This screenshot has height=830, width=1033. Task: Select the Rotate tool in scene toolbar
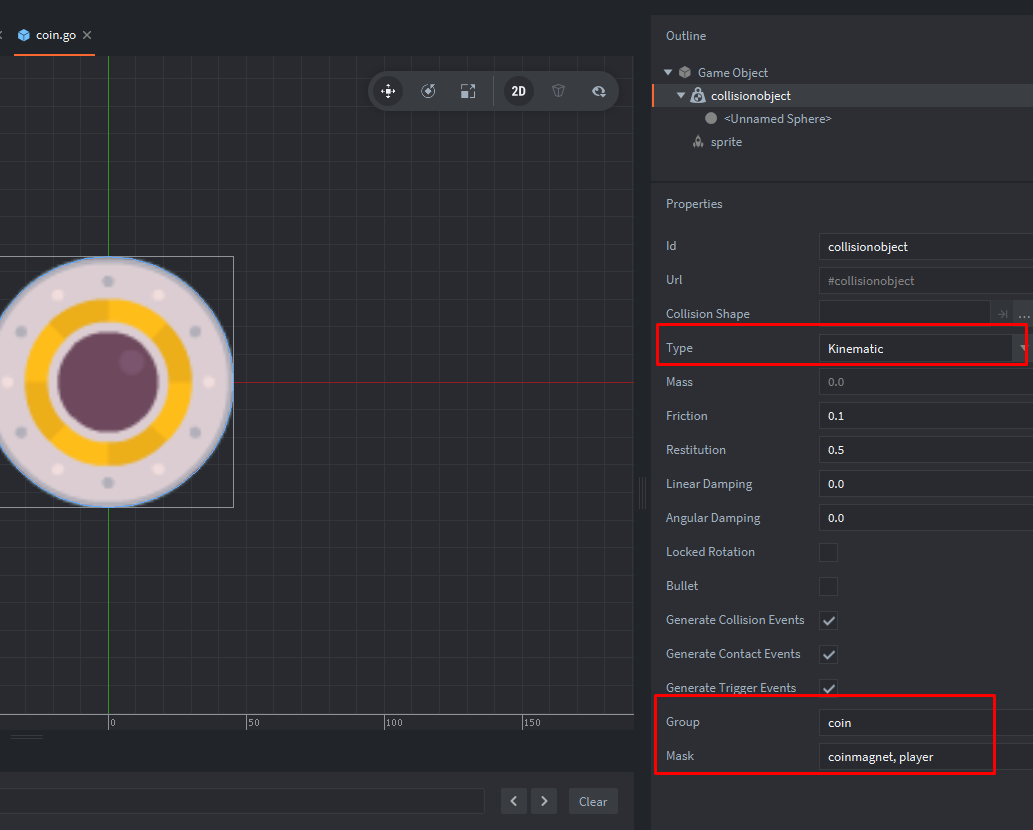point(428,91)
